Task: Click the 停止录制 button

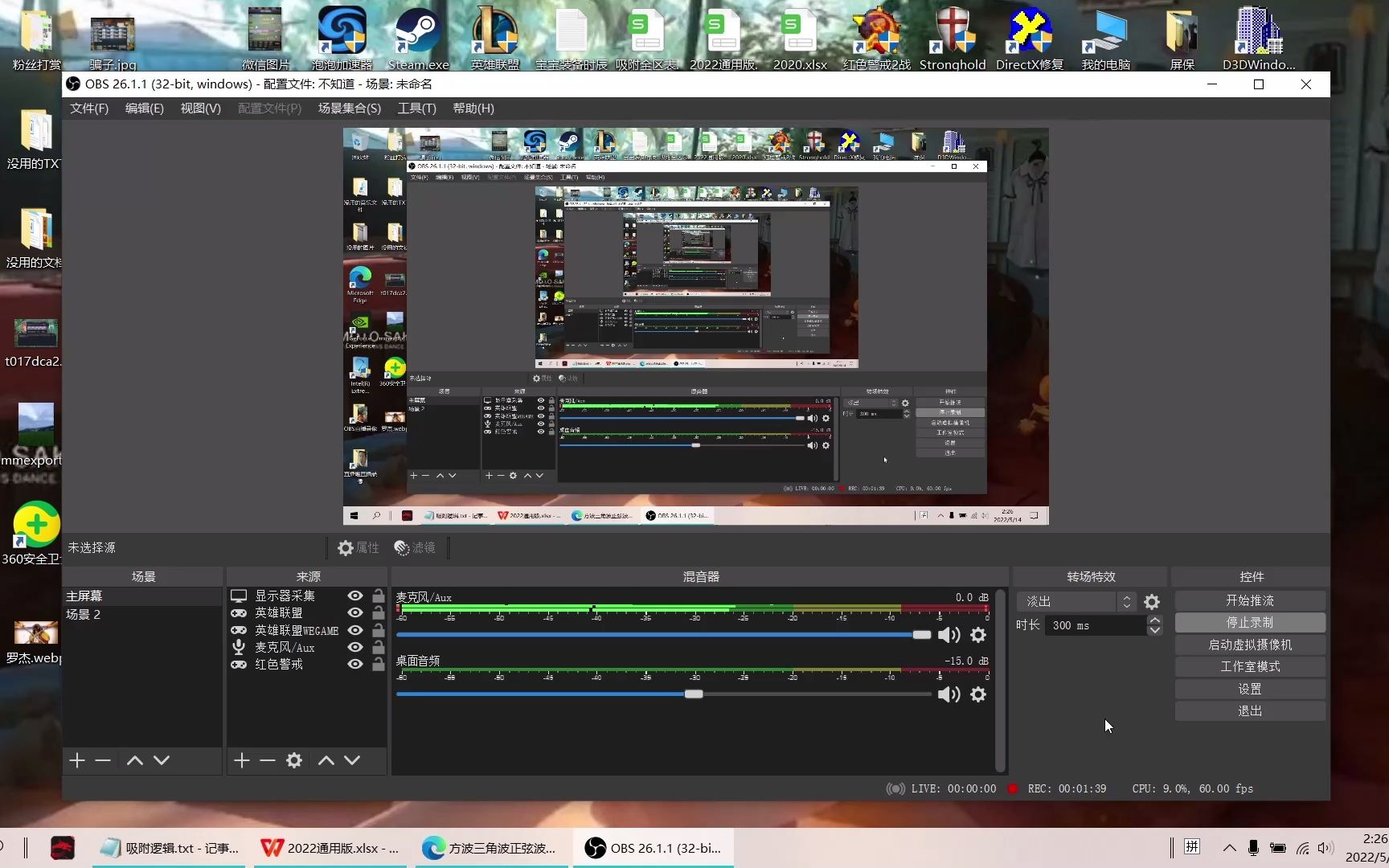Action: (x=1250, y=623)
